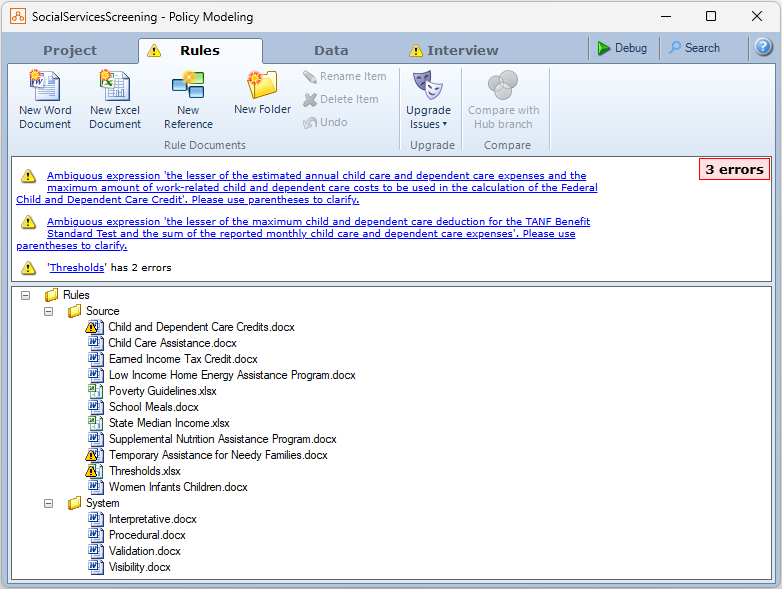Select the Rules folder icon
The image size is (782, 589).
pyautogui.click(x=51, y=295)
